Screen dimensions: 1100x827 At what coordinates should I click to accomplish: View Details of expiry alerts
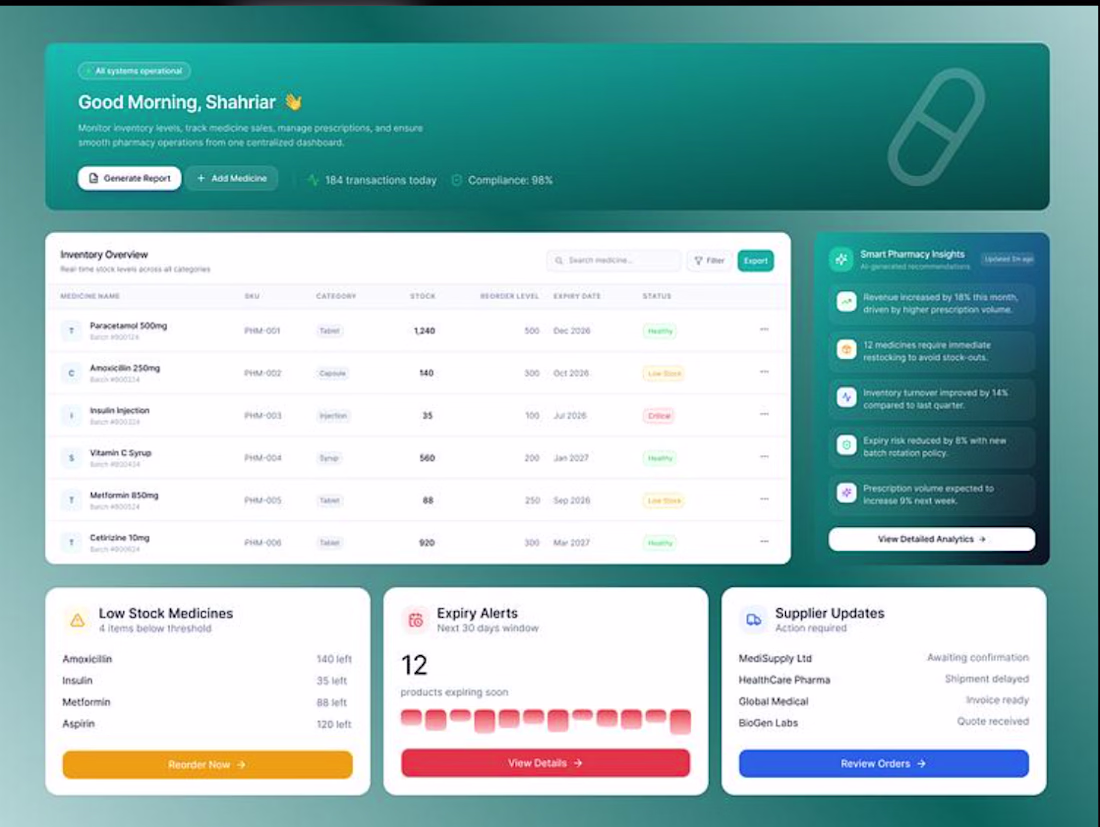(546, 763)
